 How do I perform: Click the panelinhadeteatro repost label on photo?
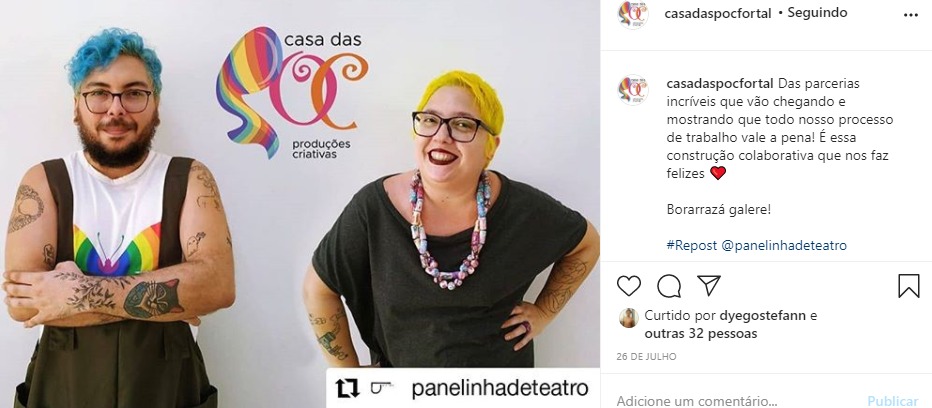(x=500, y=388)
